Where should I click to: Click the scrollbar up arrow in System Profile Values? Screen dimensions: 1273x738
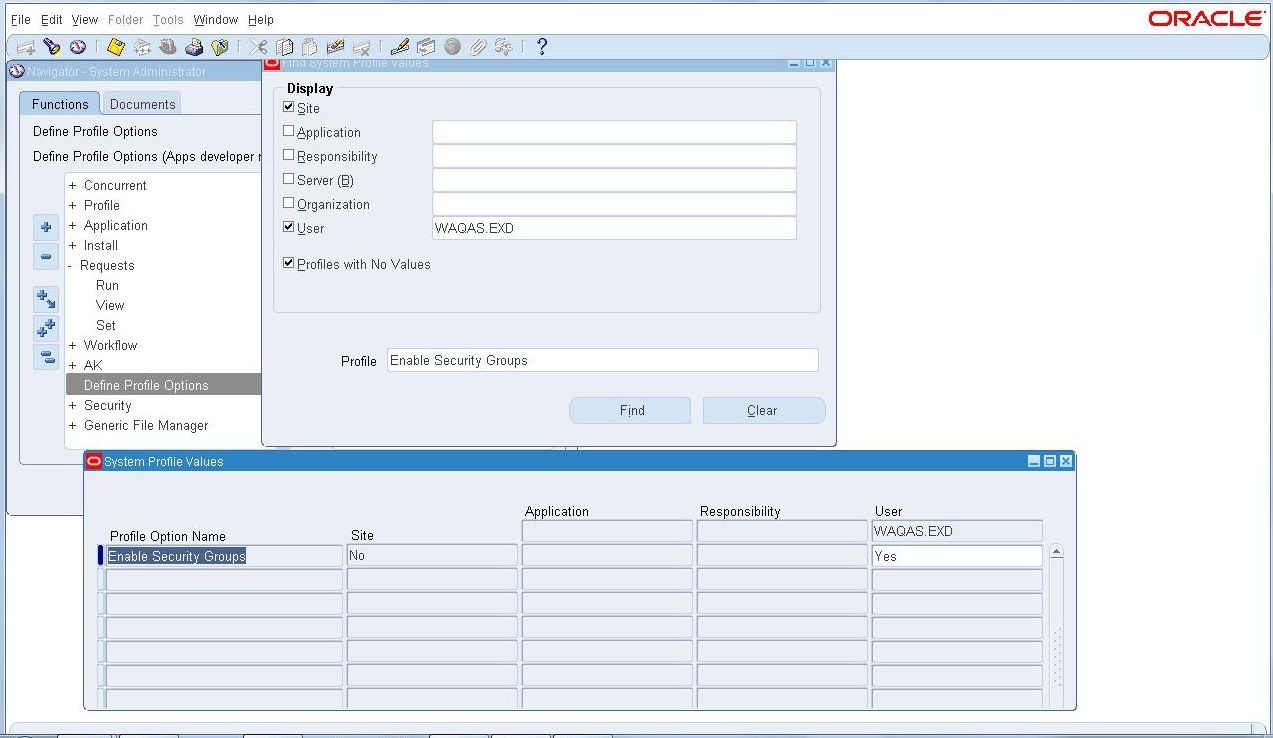tap(1057, 550)
